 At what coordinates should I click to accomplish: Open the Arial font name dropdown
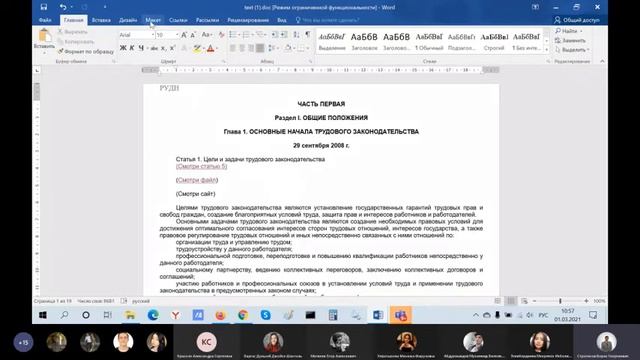point(153,35)
